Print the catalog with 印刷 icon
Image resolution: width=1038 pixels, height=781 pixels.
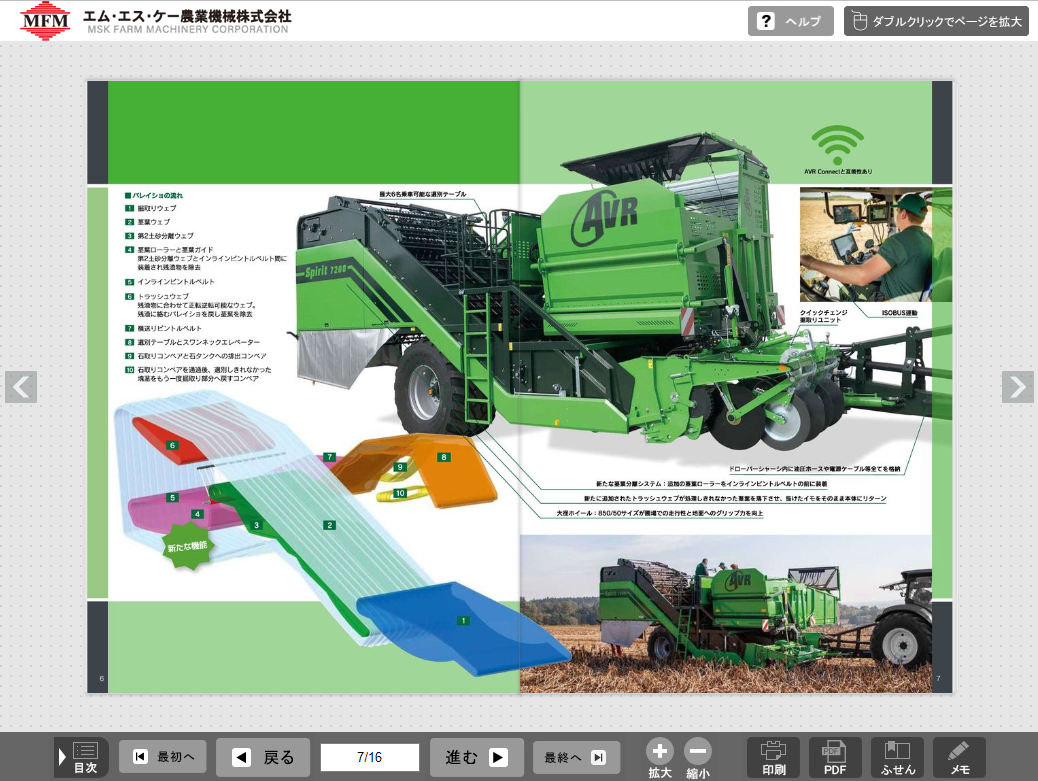(x=773, y=758)
